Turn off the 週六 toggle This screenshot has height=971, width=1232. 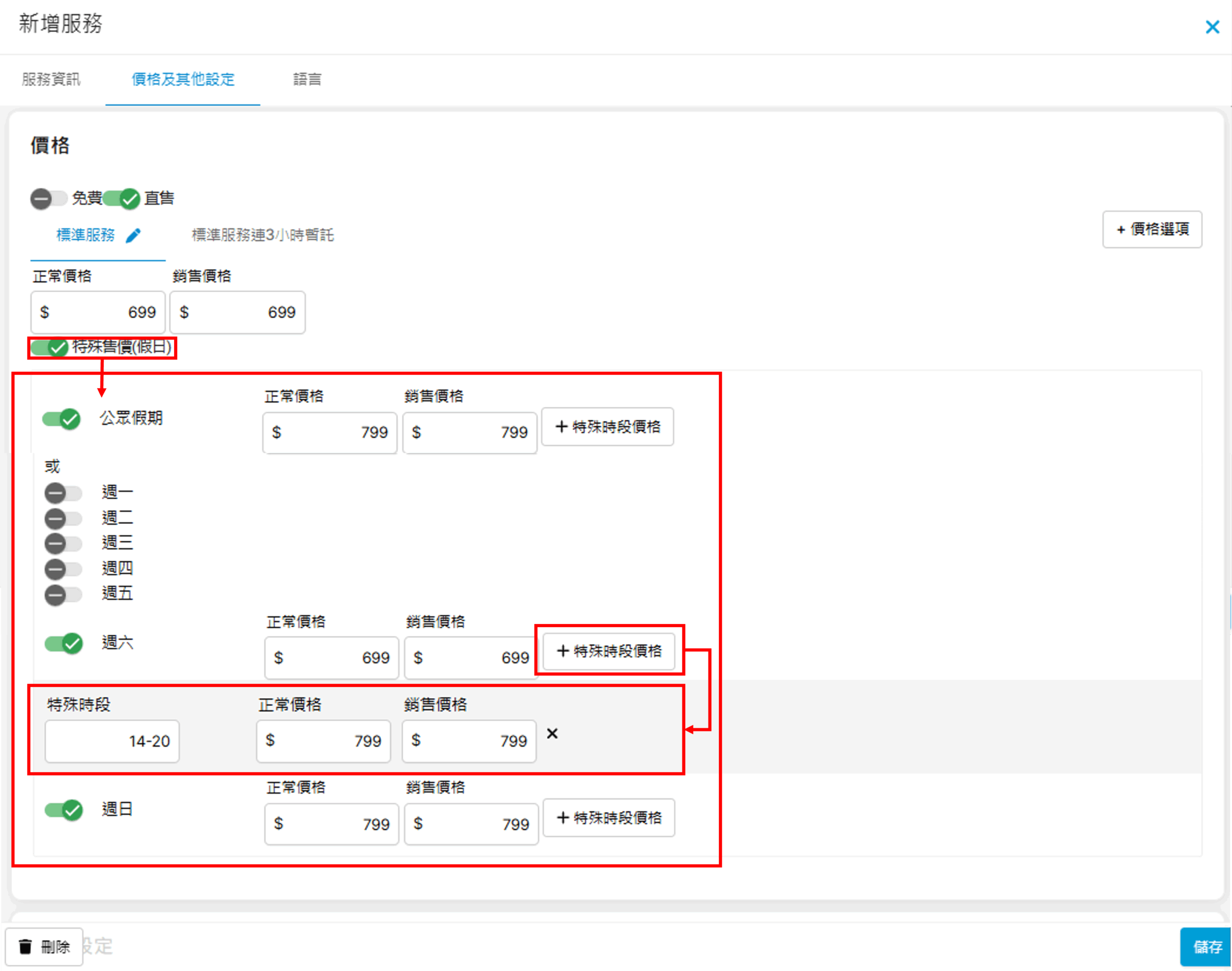click(x=64, y=643)
